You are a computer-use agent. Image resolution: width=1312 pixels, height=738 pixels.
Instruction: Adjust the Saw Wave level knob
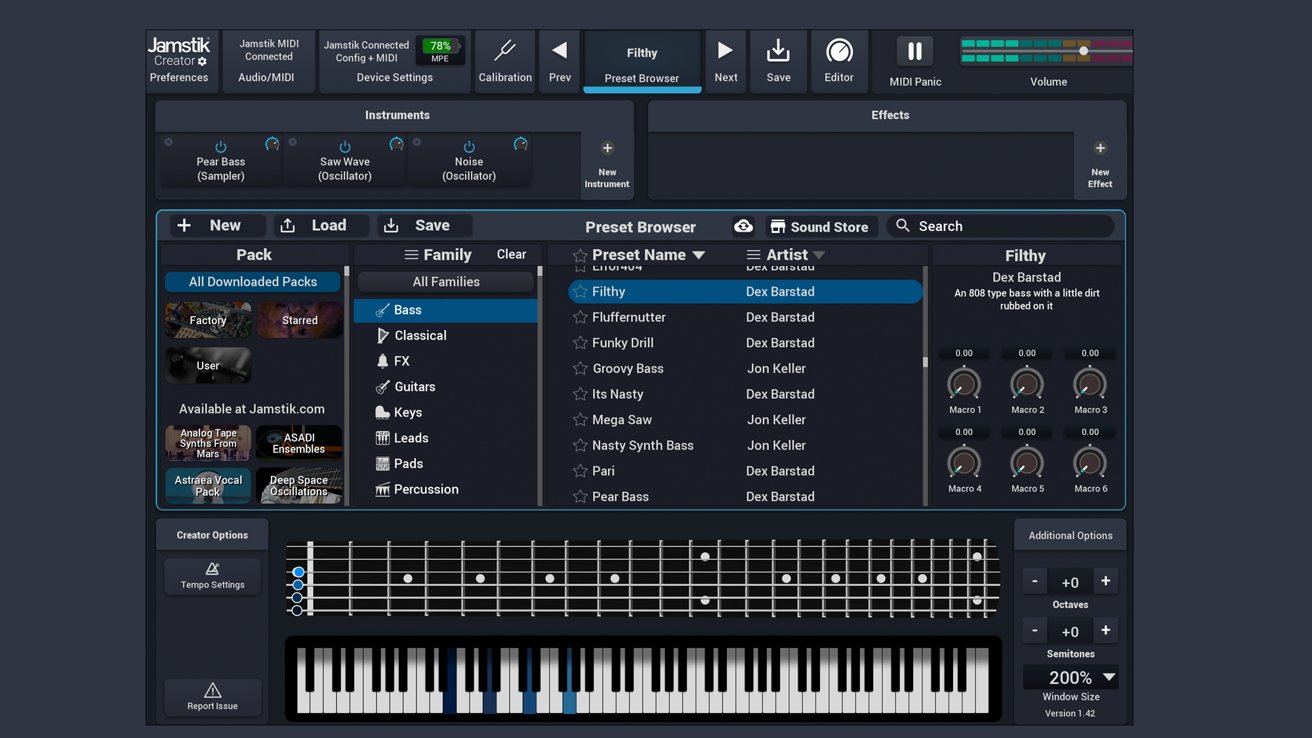pyautogui.click(x=396, y=144)
